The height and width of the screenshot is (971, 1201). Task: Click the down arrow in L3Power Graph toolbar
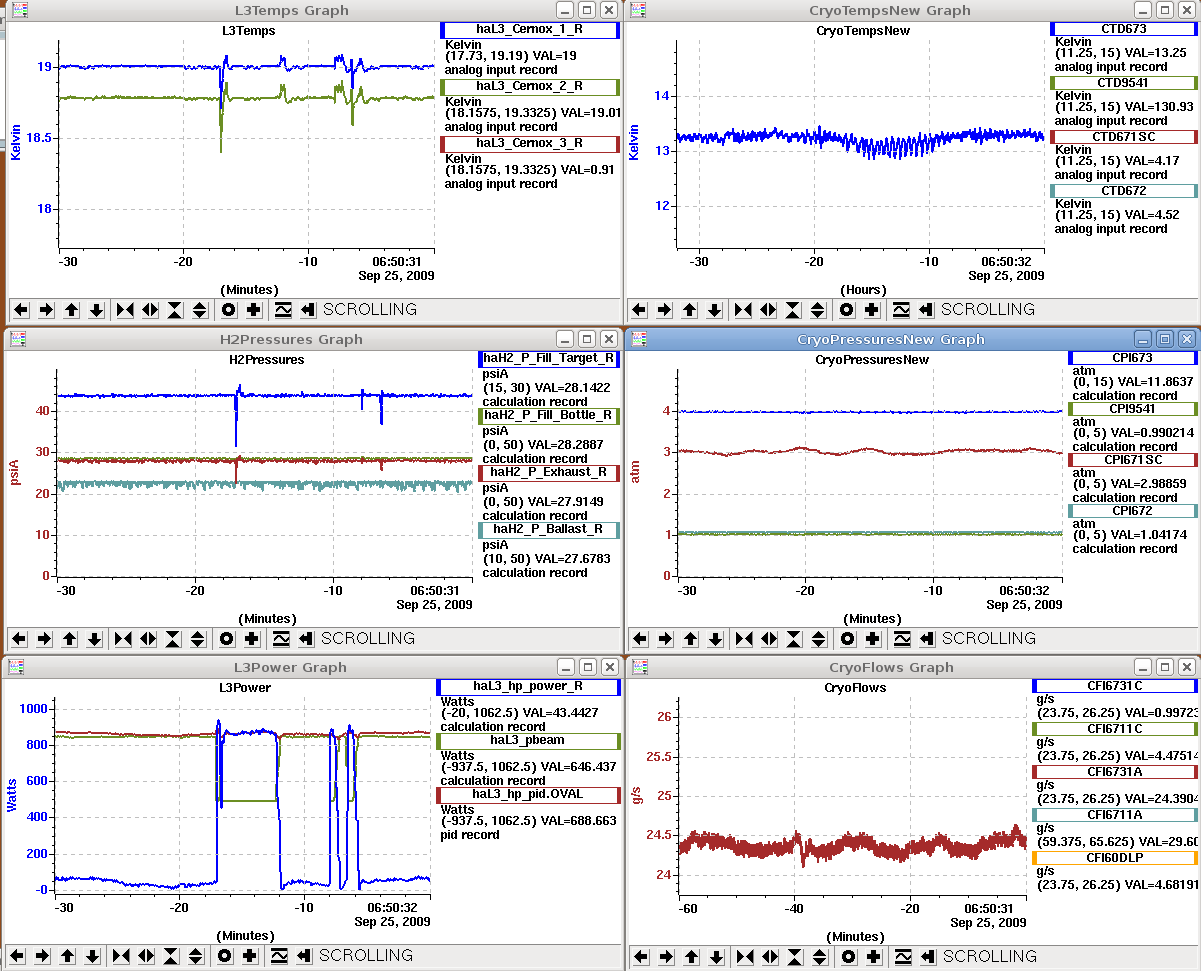coord(93,956)
